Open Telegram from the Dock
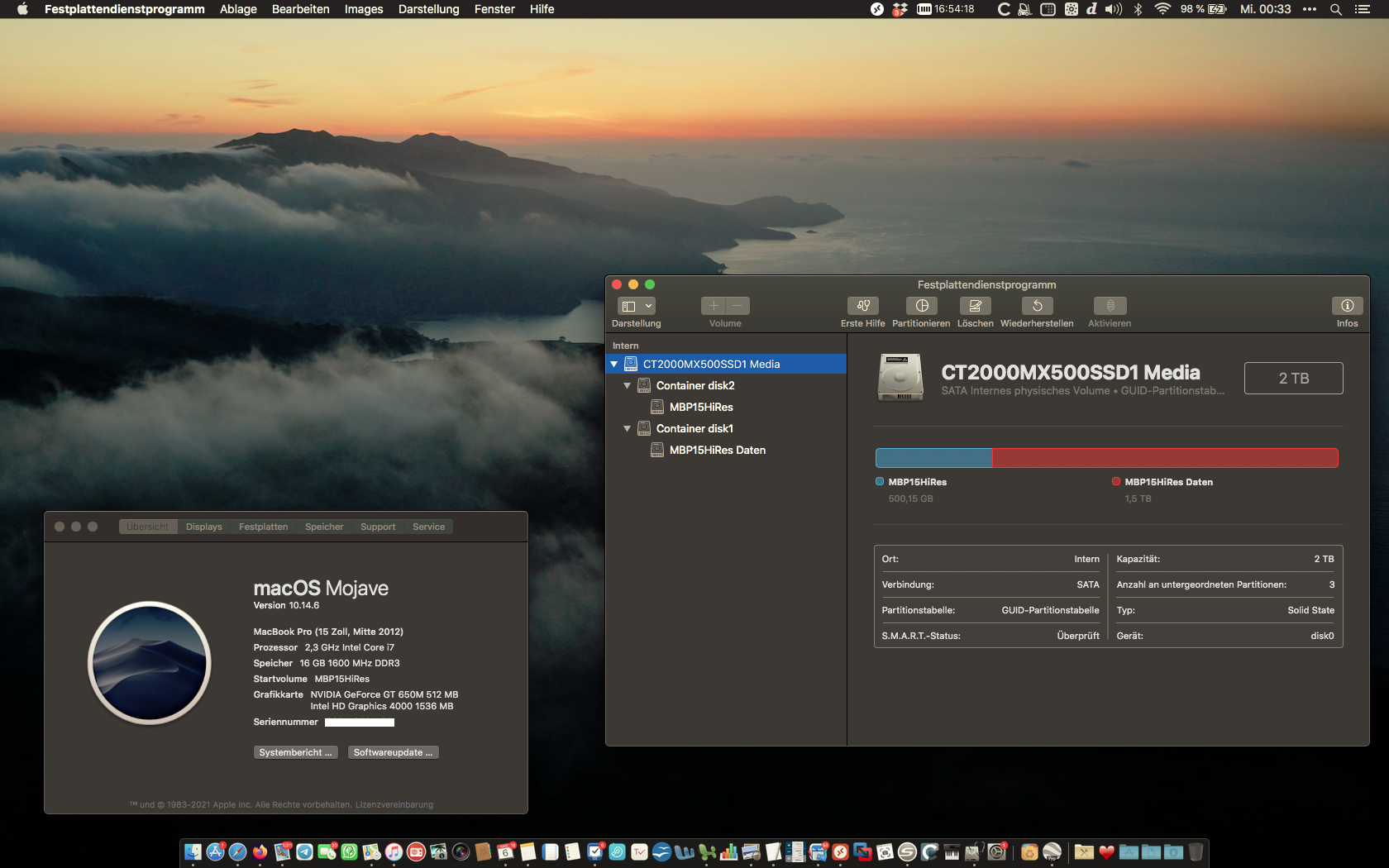 (x=304, y=851)
